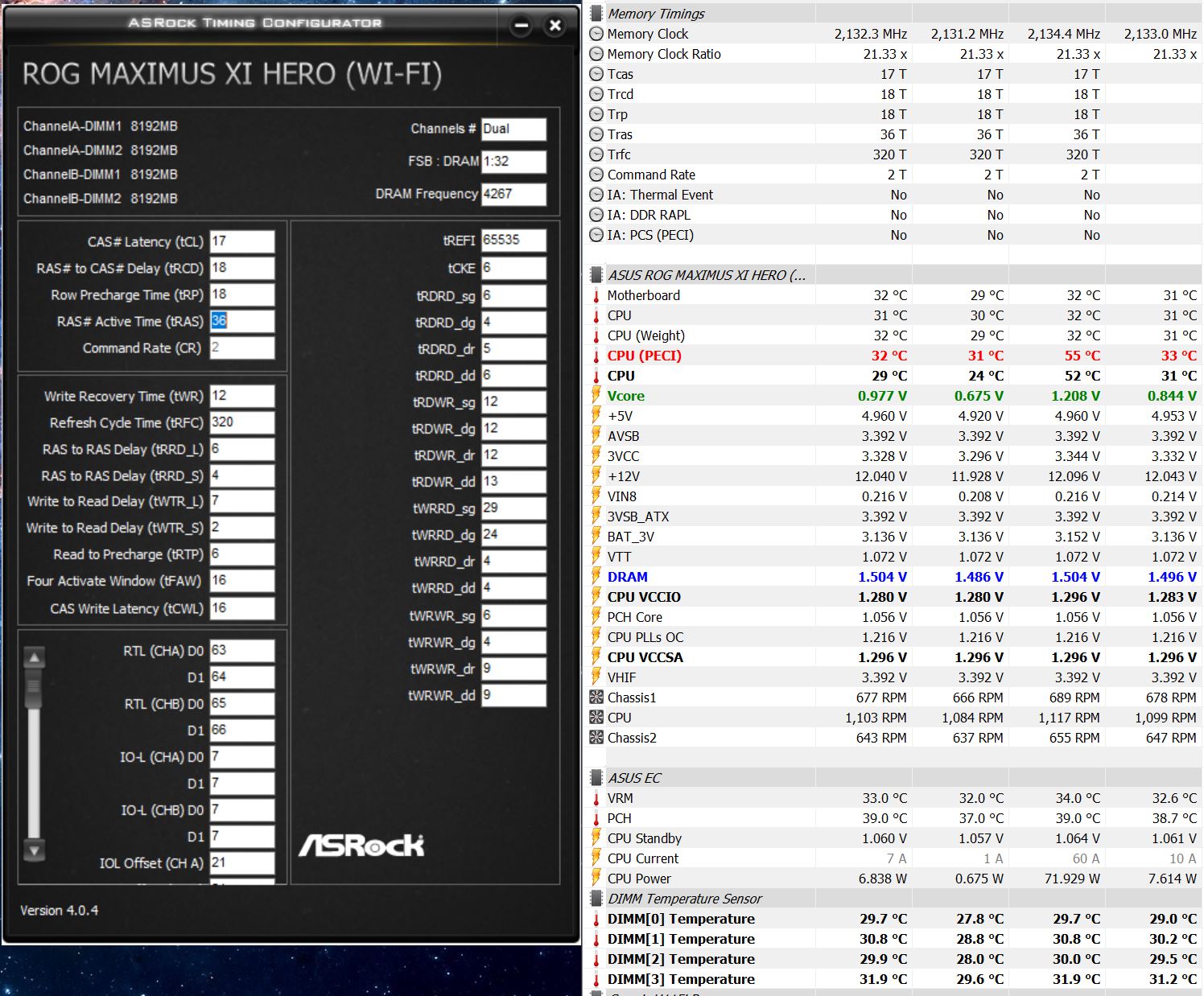Click the CAS# Latency (tCL) field
1204x996 pixels.
pyautogui.click(x=242, y=241)
